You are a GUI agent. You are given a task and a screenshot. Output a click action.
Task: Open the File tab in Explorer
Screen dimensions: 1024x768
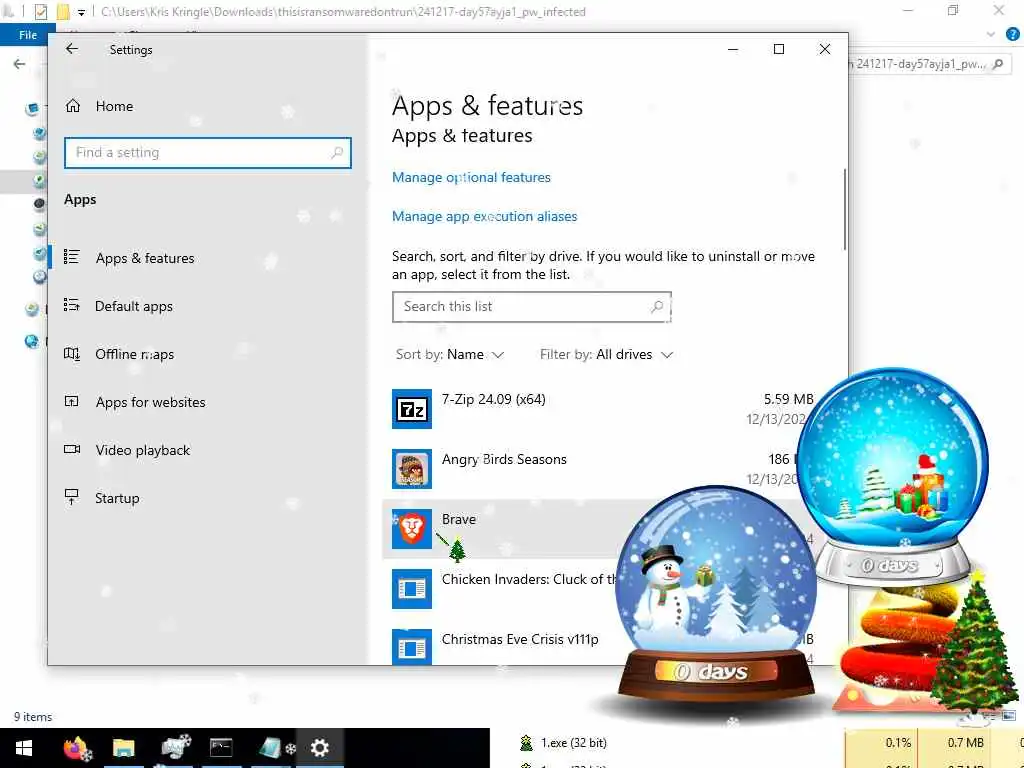click(27, 35)
